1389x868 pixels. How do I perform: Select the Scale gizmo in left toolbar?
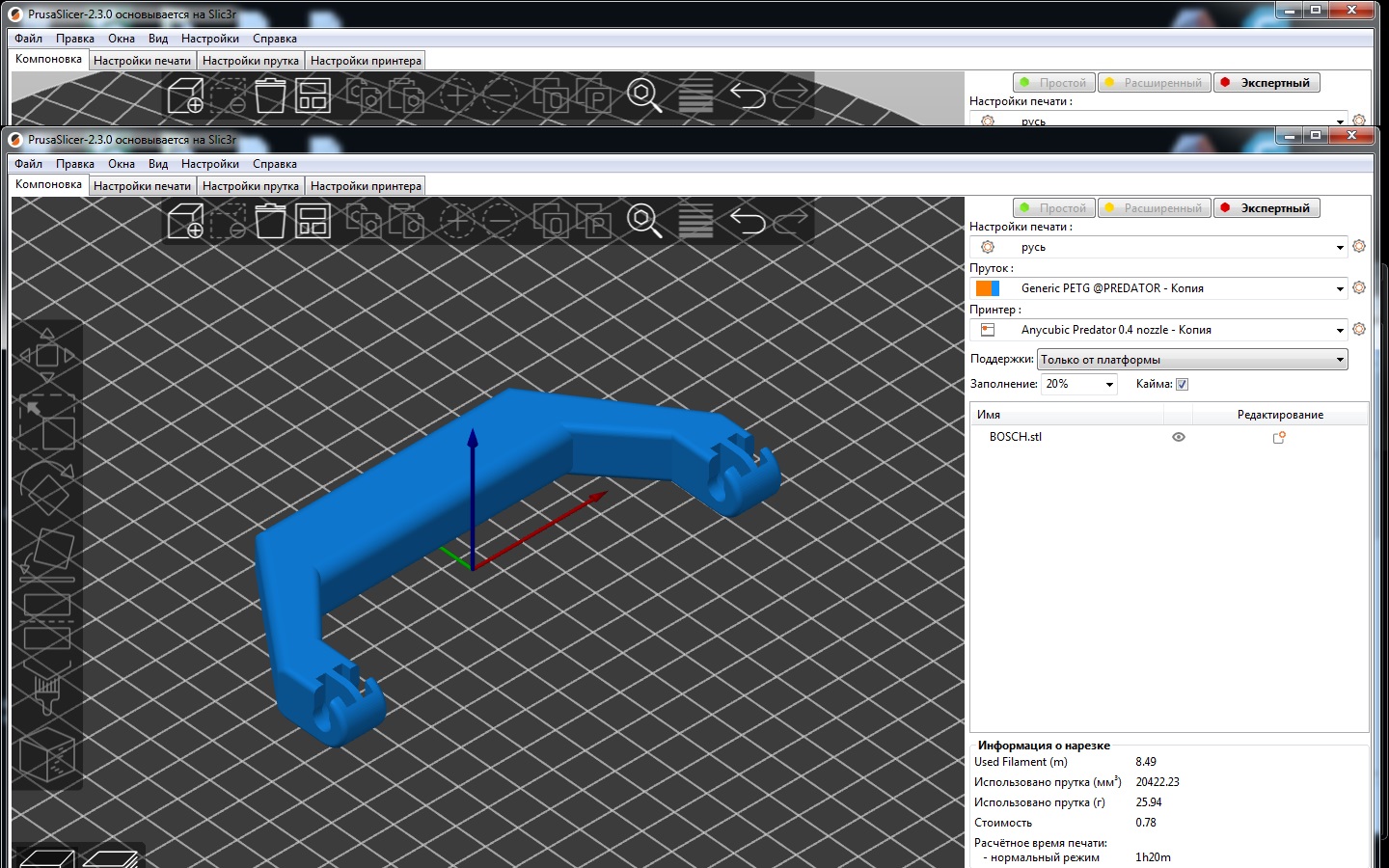click(46, 422)
